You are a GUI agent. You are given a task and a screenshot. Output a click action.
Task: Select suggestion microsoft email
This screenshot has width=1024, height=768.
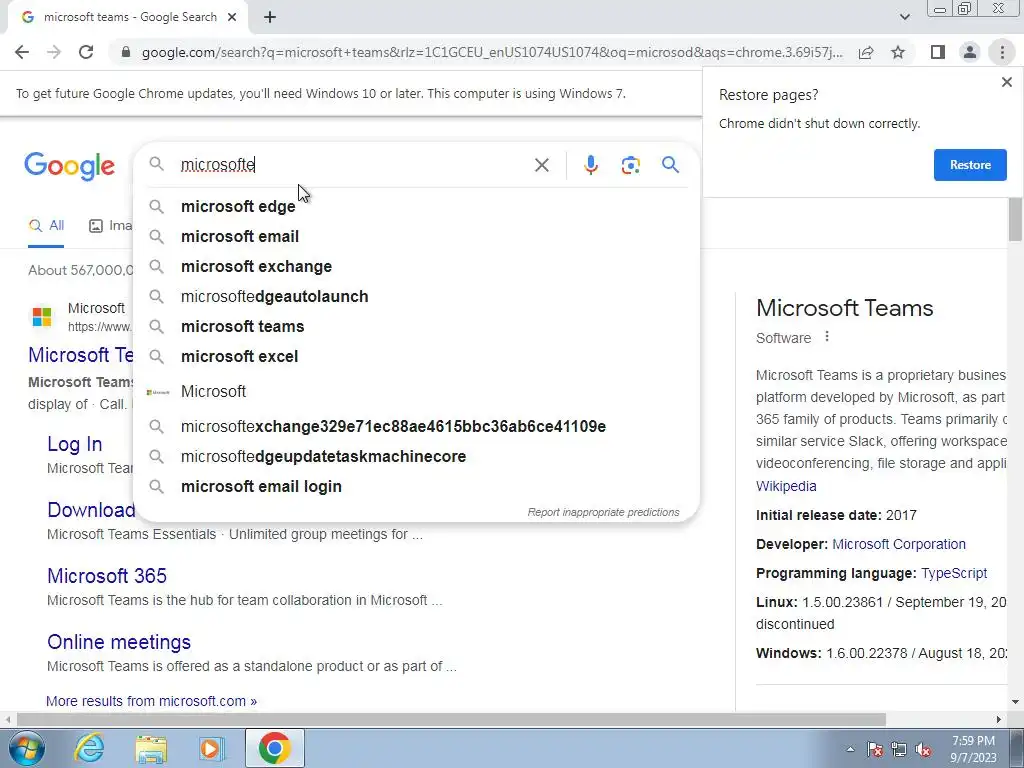[416, 236]
